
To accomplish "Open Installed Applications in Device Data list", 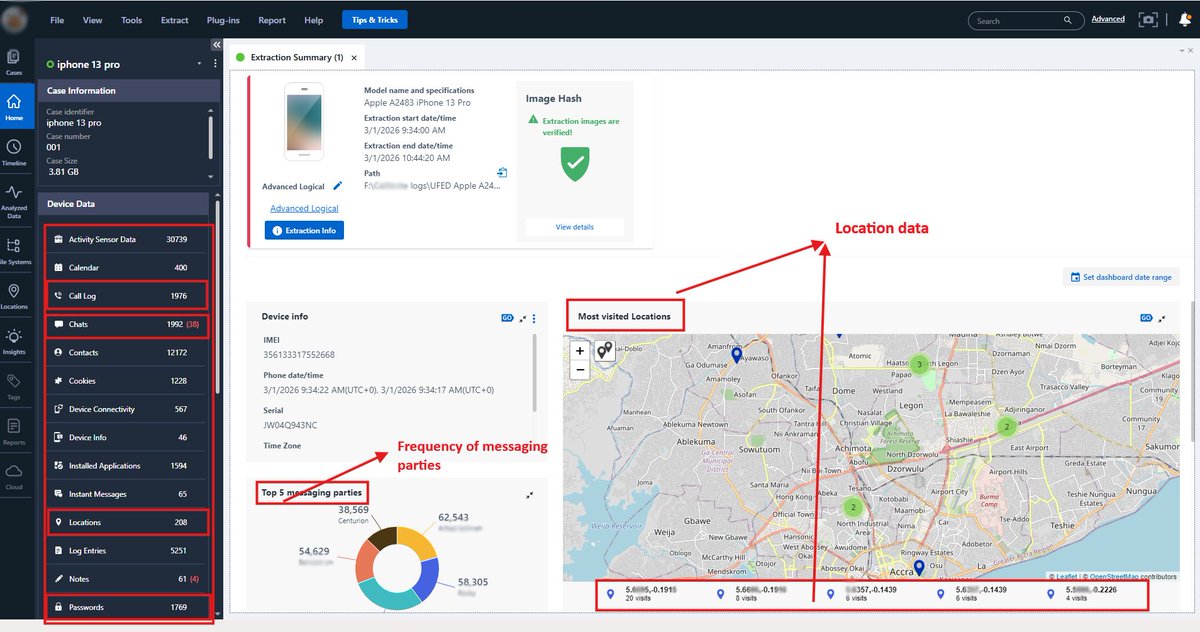I will click(127, 466).
